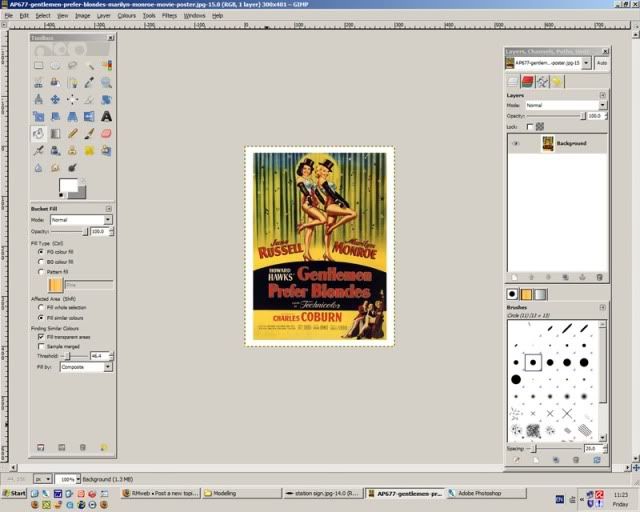This screenshot has height=512, width=640.
Task: Open the Modelling folder taskbar button
Action: coord(242,493)
